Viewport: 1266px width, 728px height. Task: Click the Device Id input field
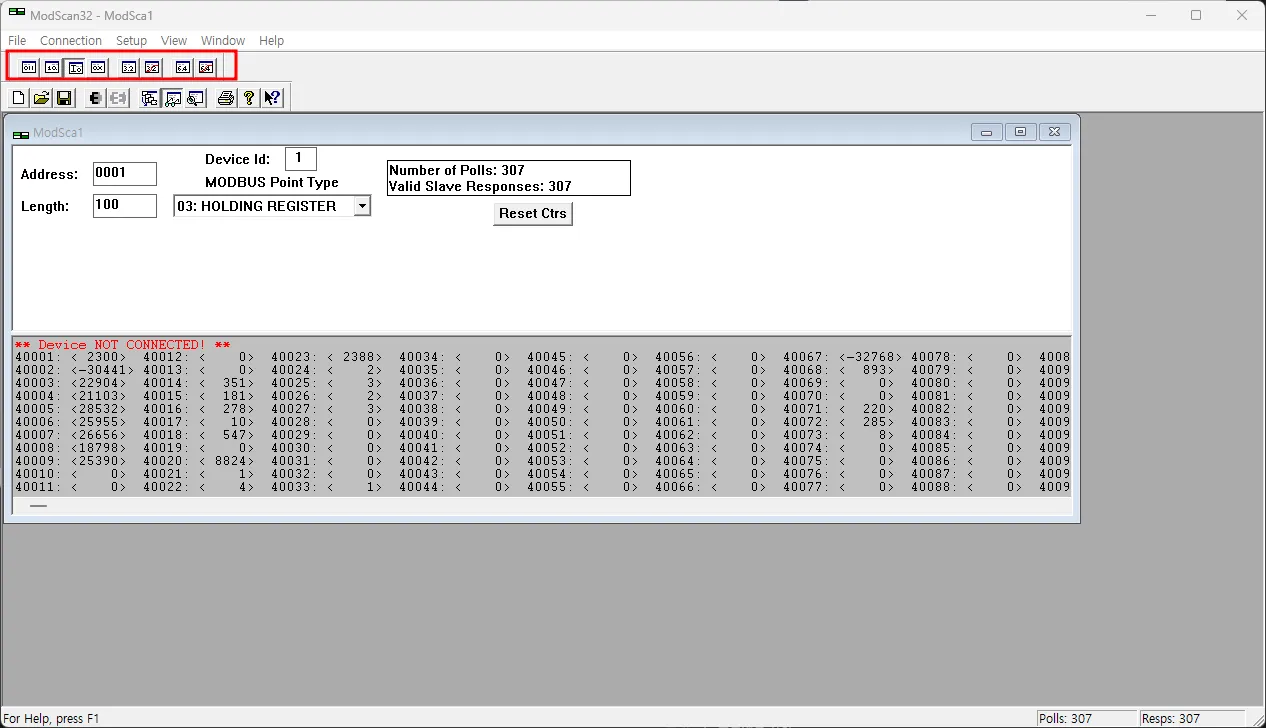coord(301,158)
